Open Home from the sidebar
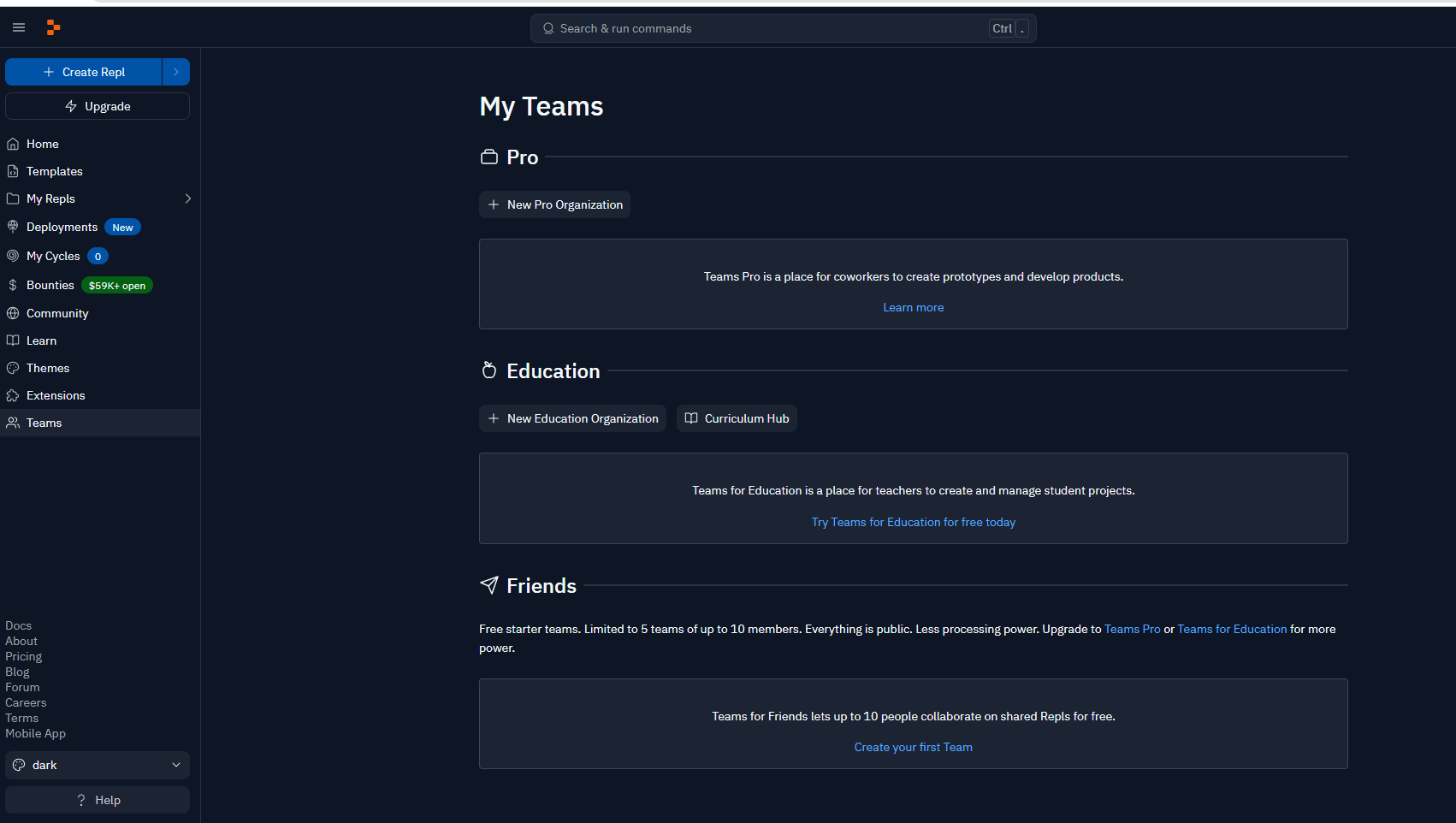 click(100, 144)
